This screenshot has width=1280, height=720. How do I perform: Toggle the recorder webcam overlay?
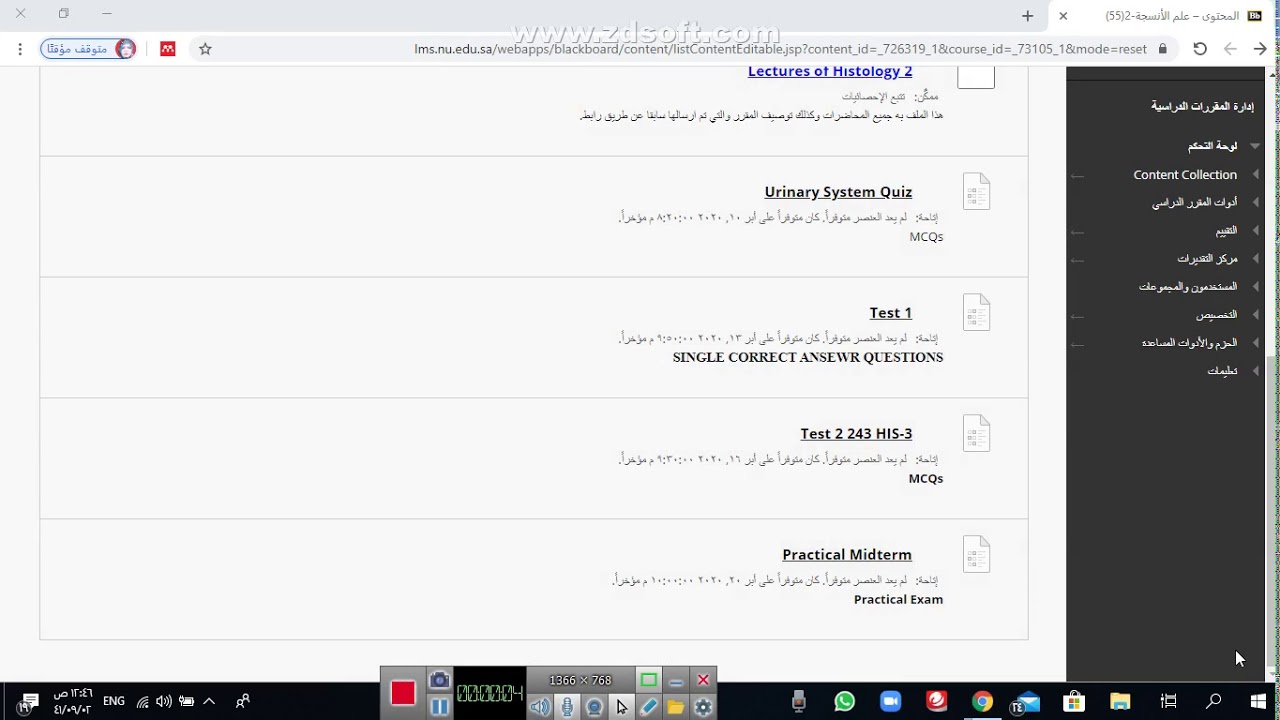[x=594, y=707]
